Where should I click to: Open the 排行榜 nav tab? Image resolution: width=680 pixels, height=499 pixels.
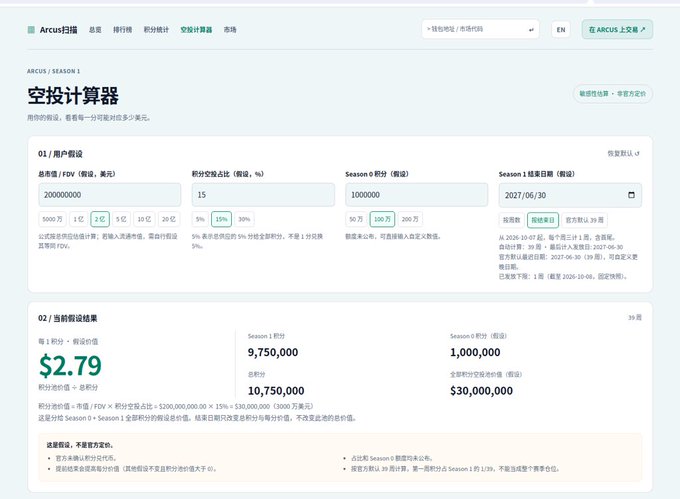coord(122,30)
